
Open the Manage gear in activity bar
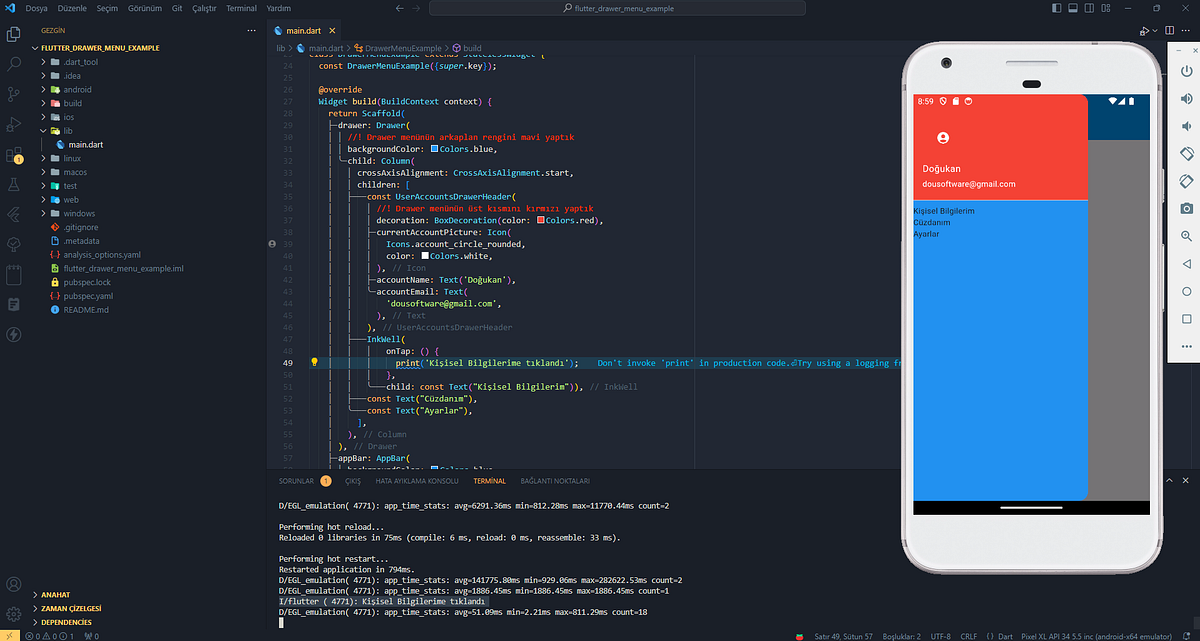pos(14,613)
